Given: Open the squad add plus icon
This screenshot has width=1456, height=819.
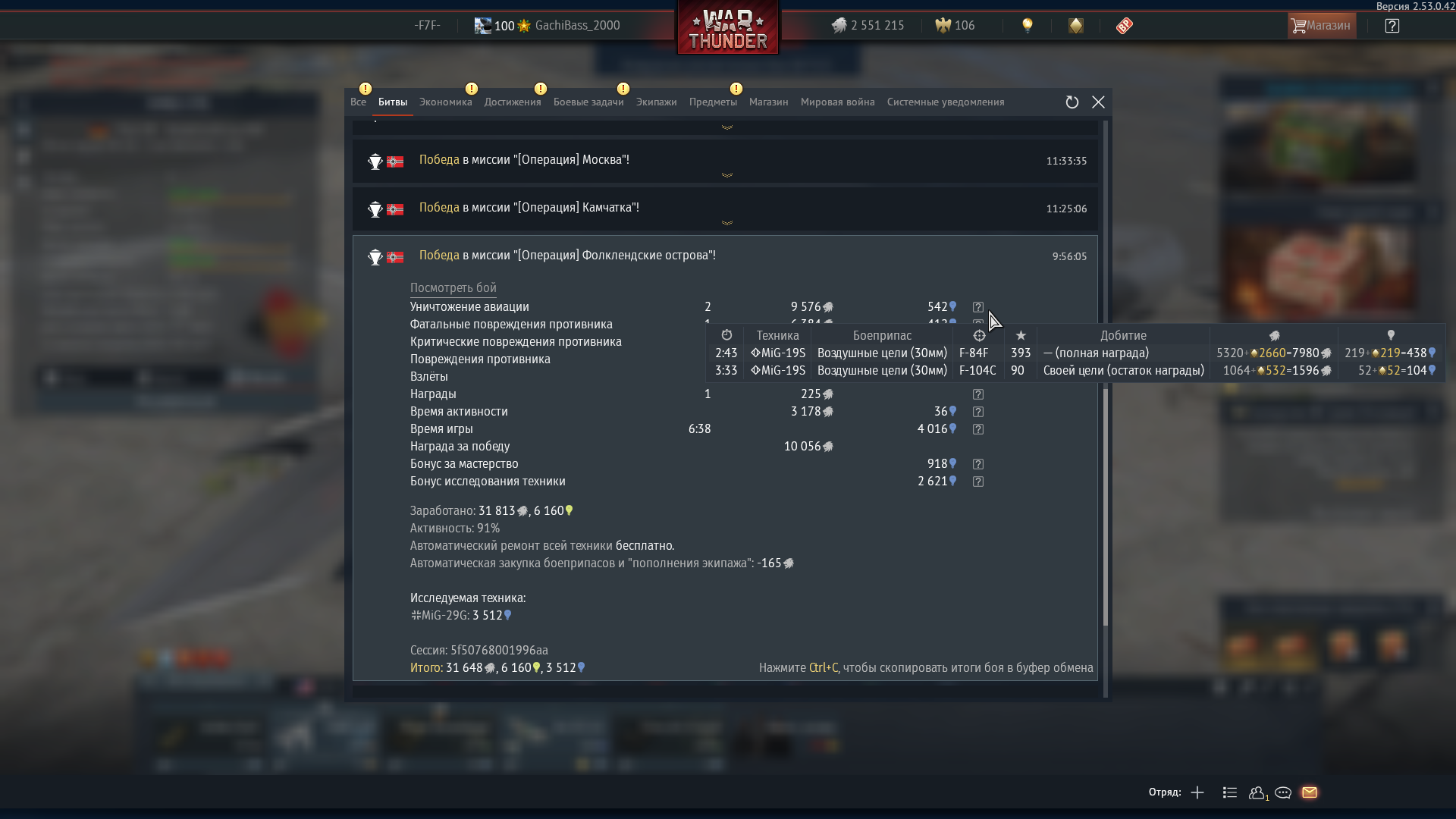Looking at the screenshot, I should [x=1197, y=792].
